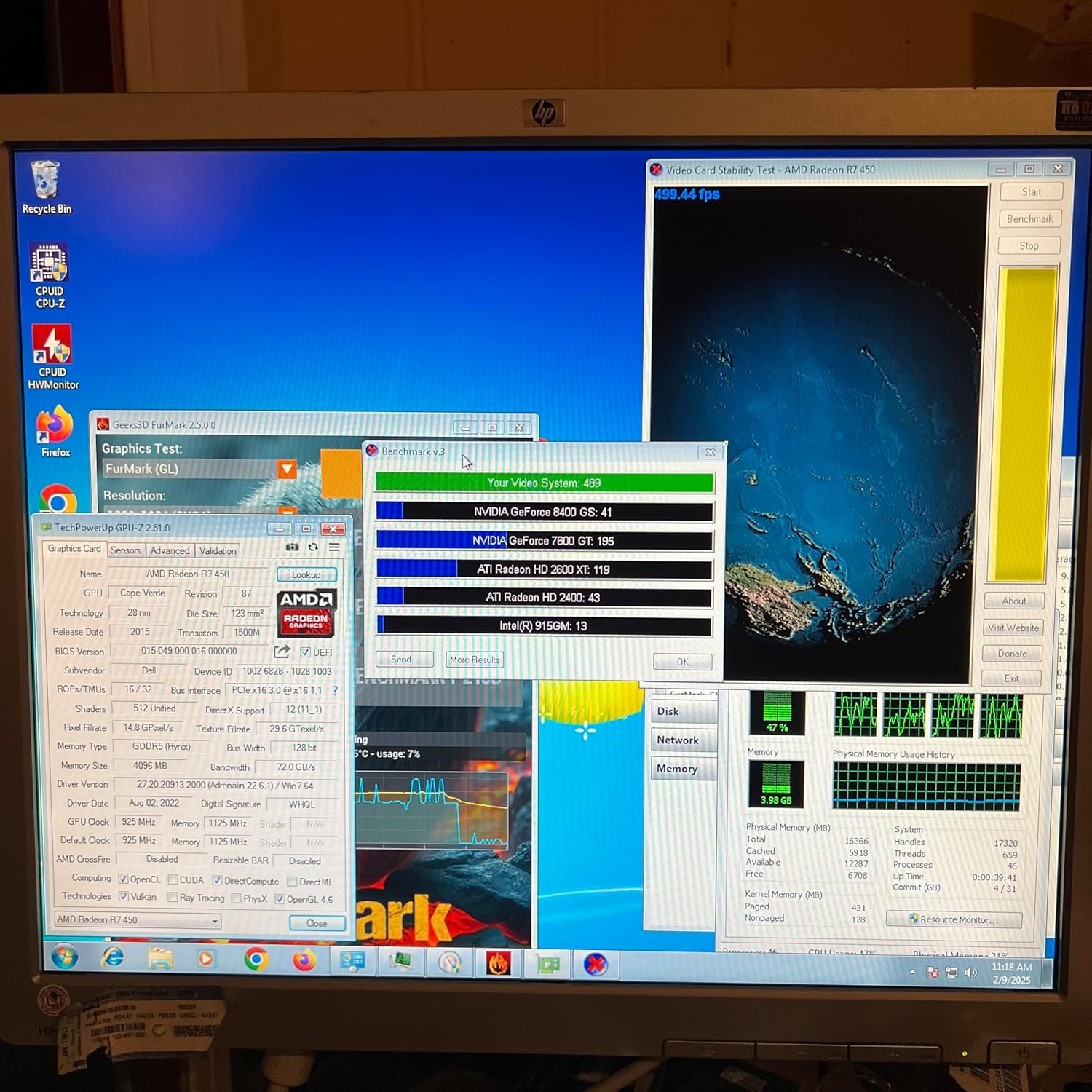Toggle the UEFI checkbox in GPU-Z
The image size is (1092, 1092).
point(306,652)
